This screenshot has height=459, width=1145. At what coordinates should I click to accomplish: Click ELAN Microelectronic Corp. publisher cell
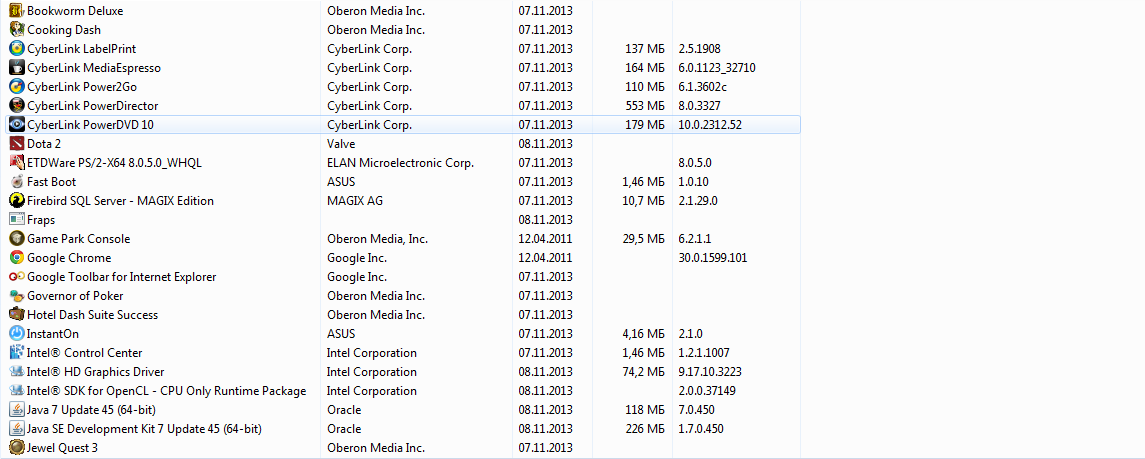[400, 163]
